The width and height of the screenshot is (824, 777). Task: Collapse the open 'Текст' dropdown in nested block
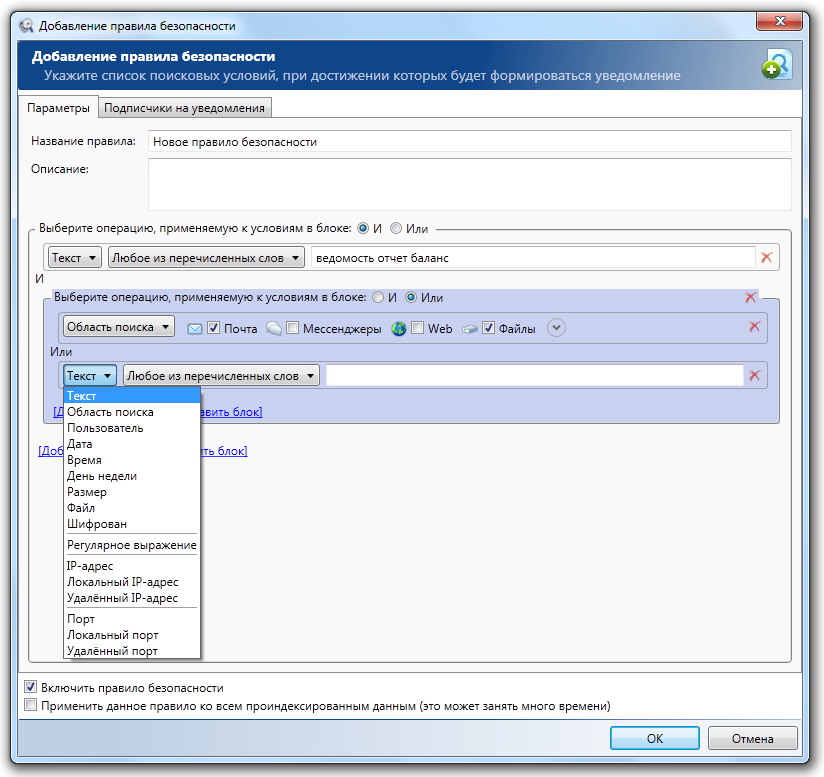(x=90, y=376)
